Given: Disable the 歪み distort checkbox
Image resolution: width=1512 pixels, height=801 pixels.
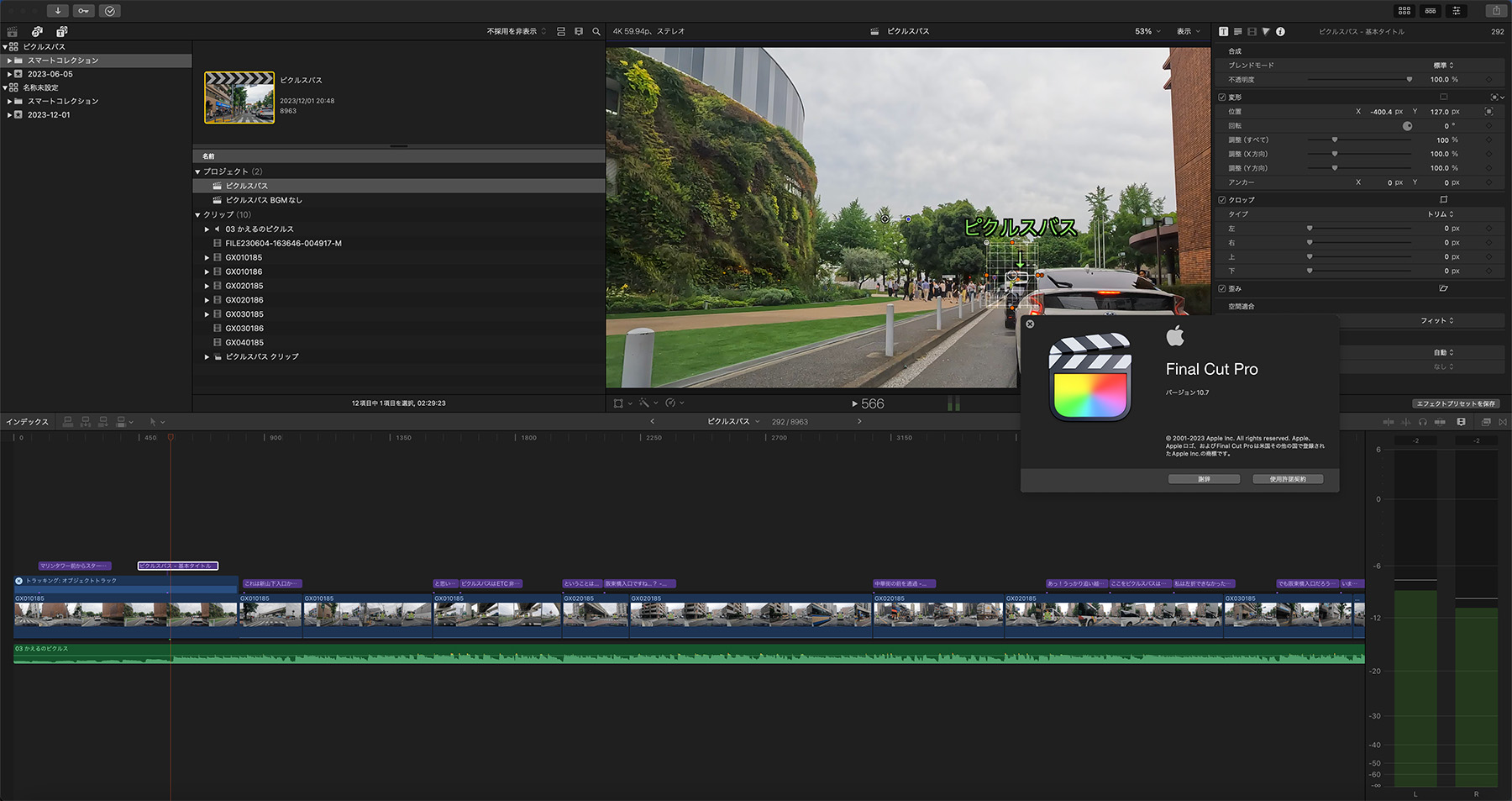Looking at the screenshot, I should 1222,288.
